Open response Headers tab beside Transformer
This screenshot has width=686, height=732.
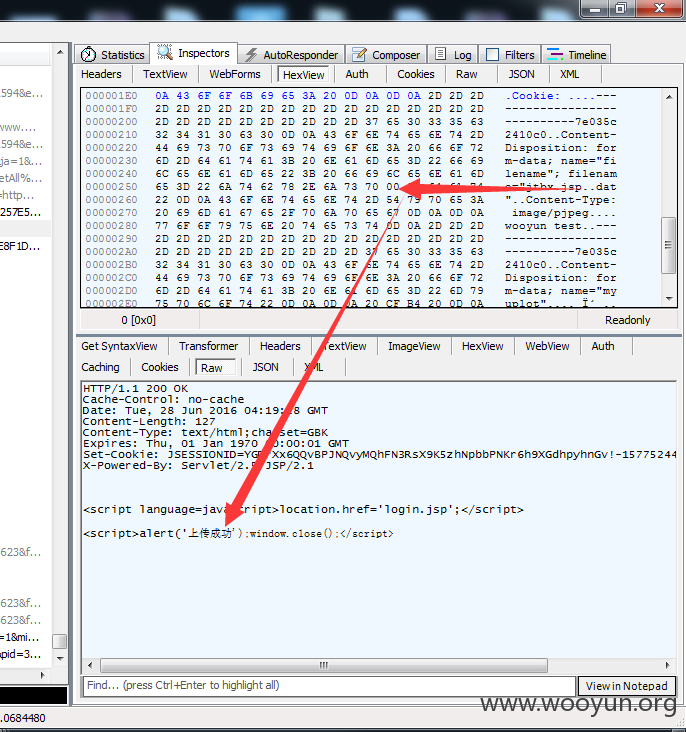(280, 346)
